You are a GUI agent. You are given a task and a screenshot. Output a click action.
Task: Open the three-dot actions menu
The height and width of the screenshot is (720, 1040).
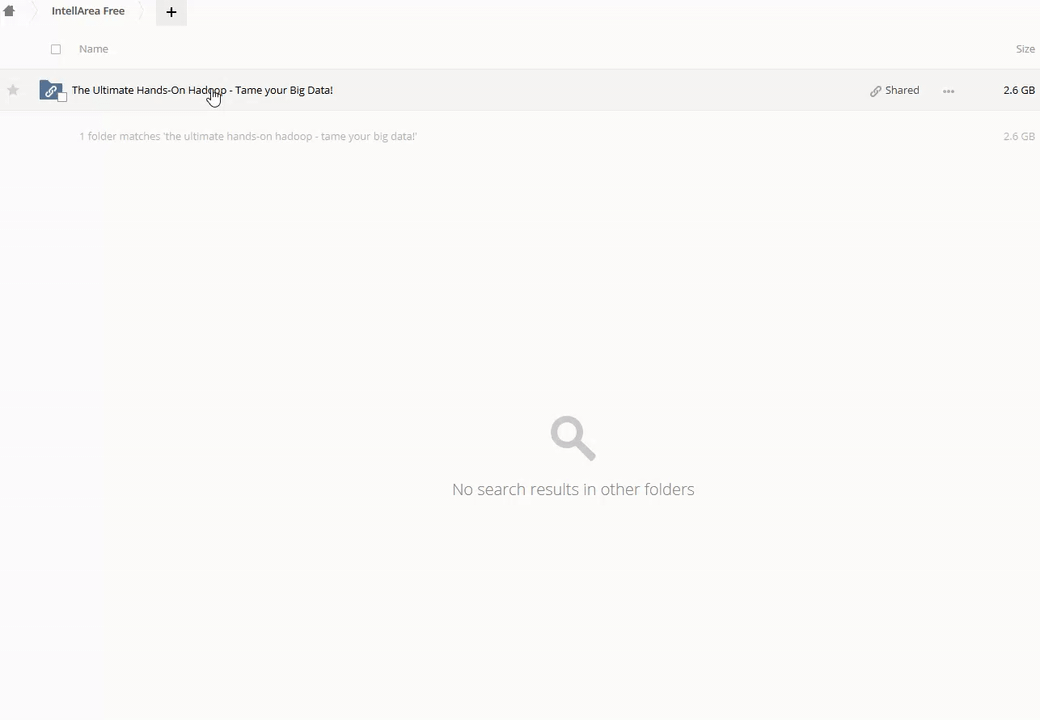(x=948, y=91)
